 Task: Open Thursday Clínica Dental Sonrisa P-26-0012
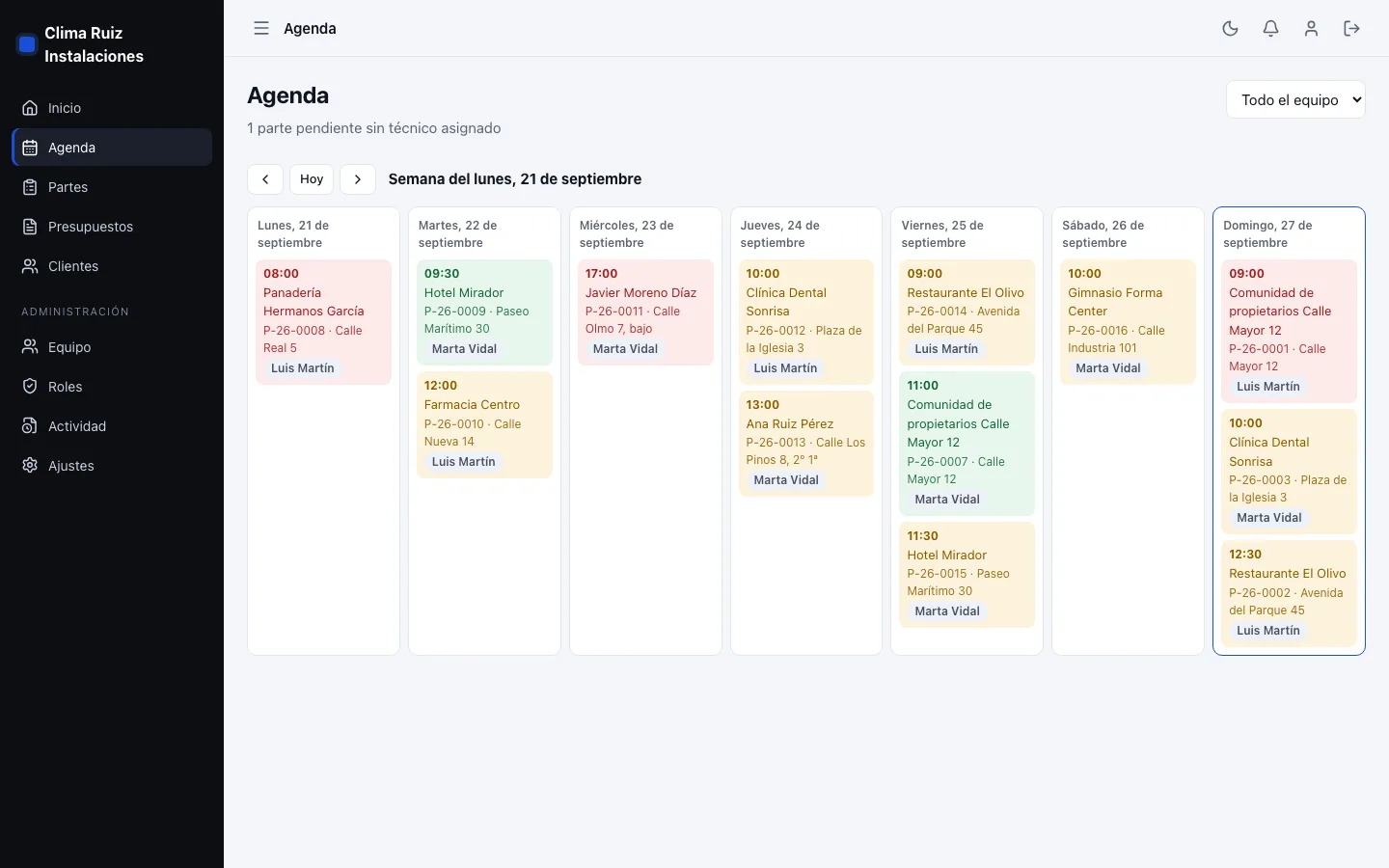click(806, 322)
